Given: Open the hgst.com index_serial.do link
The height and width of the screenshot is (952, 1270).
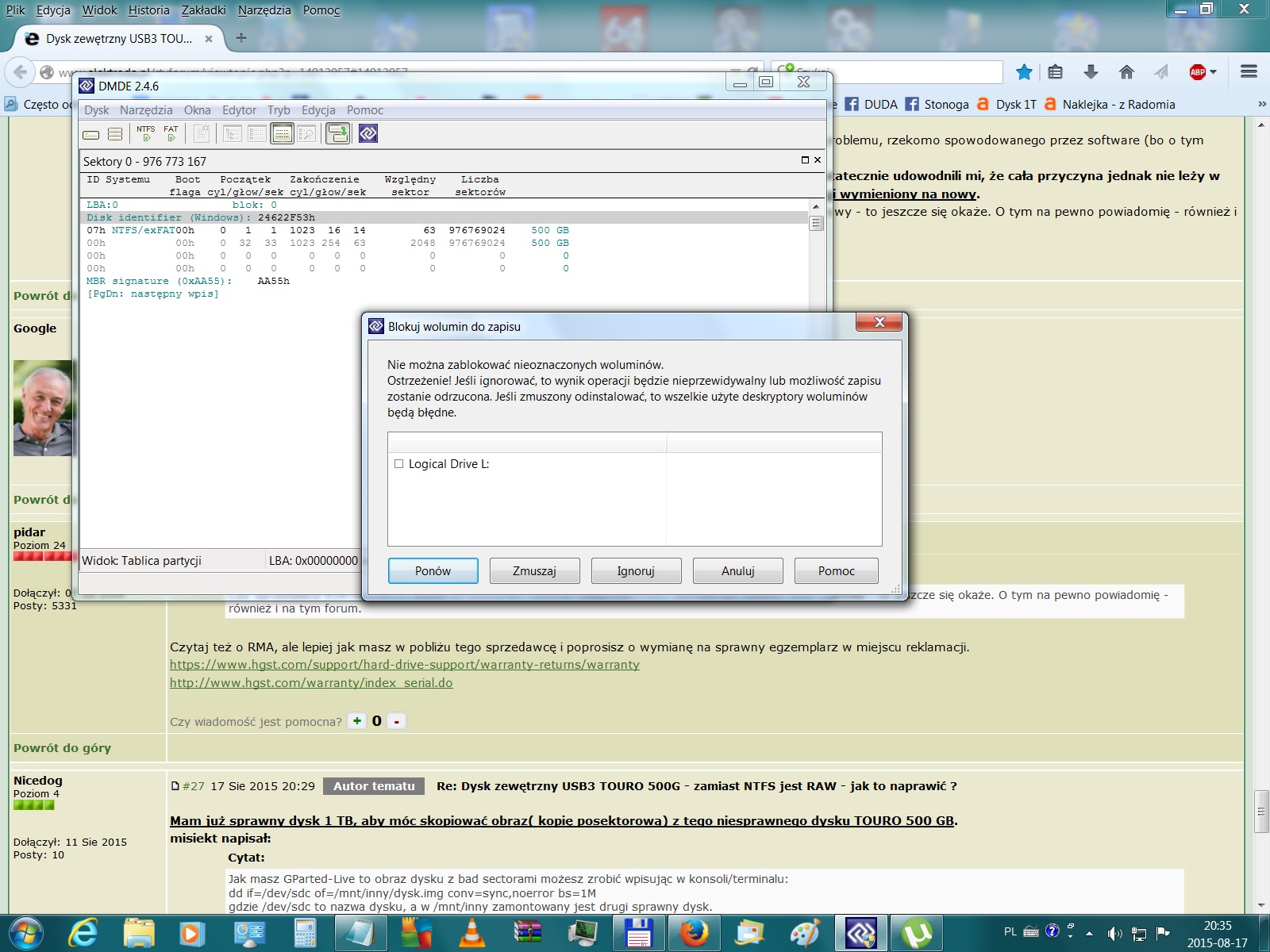Looking at the screenshot, I should (311, 683).
